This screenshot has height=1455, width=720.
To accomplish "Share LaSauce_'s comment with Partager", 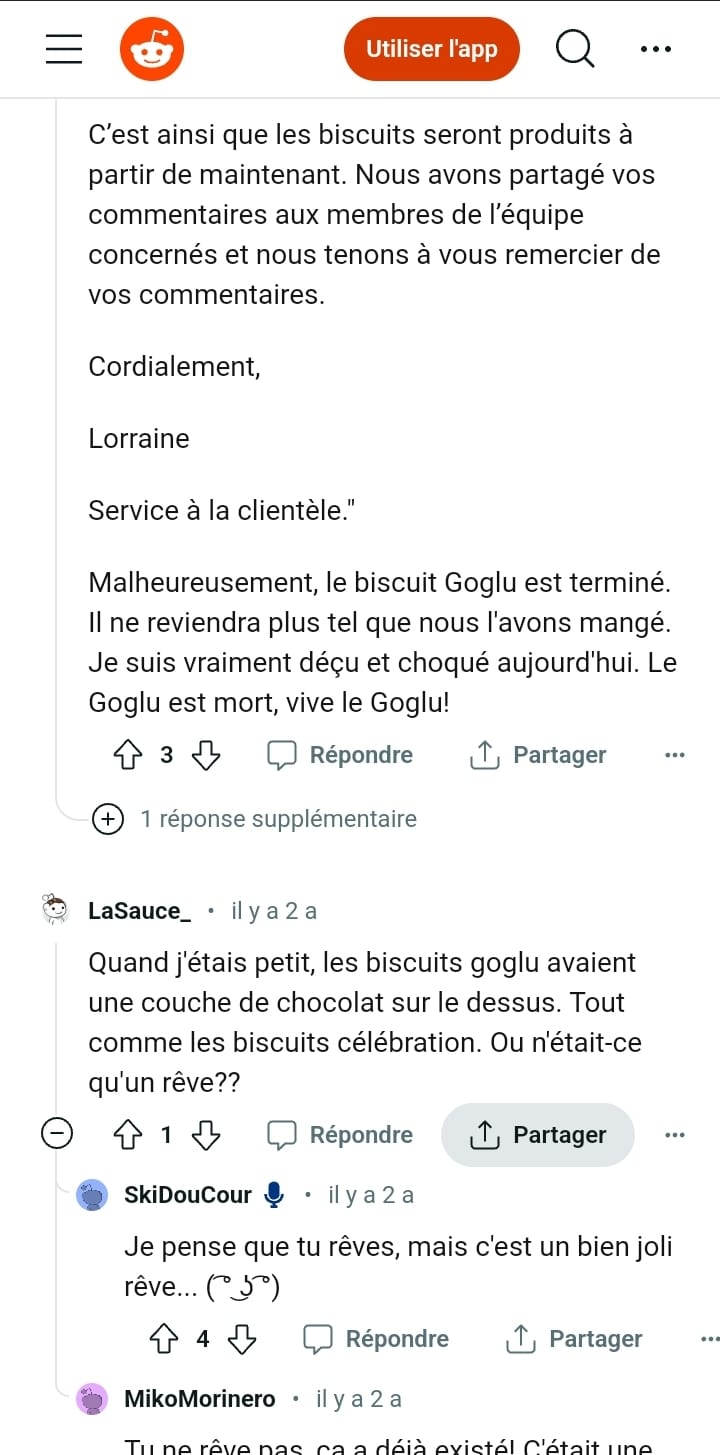I will pos(538,1135).
